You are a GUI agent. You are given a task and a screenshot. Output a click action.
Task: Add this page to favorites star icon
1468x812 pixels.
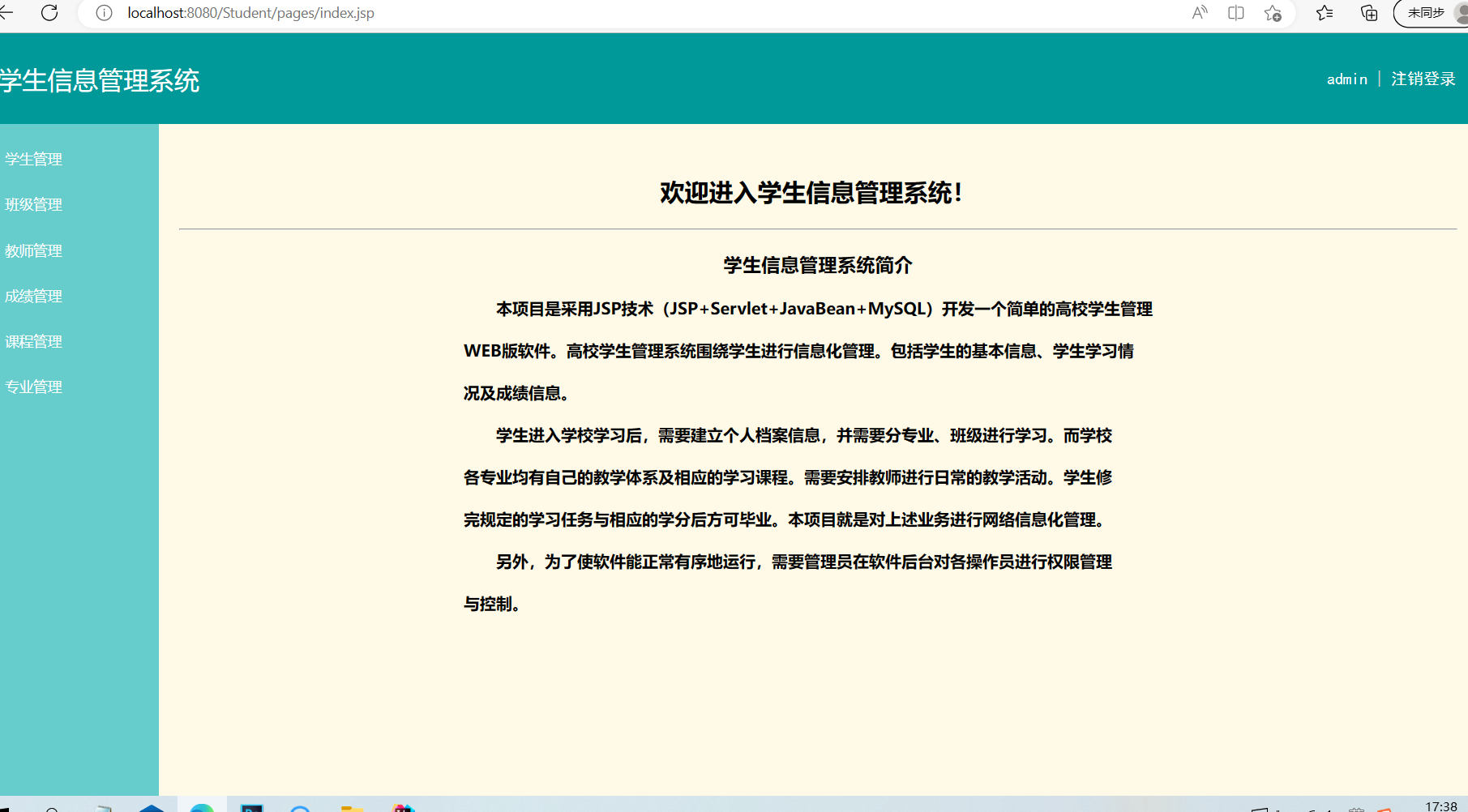1273,13
